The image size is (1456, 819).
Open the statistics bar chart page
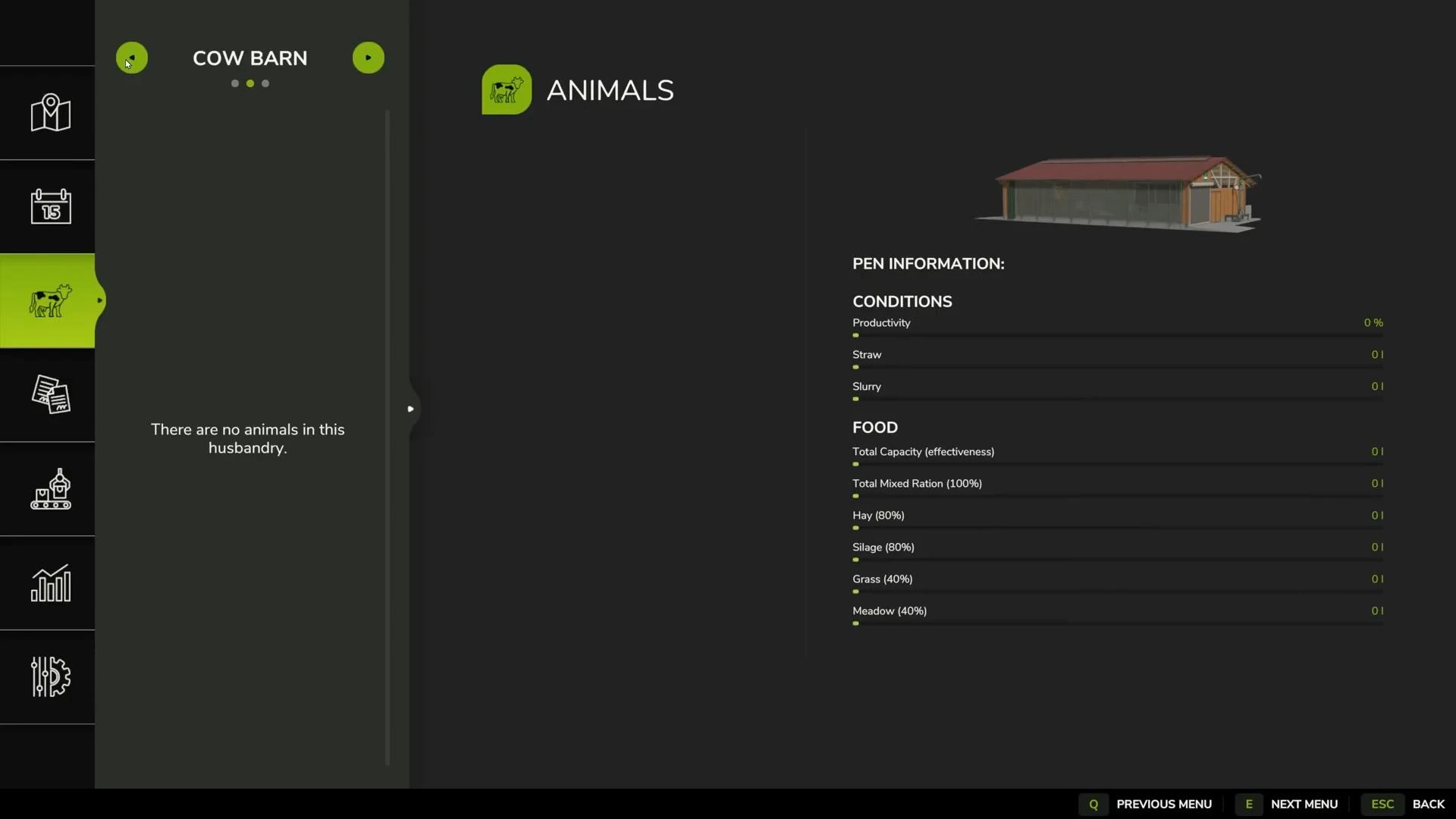click(x=50, y=583)
